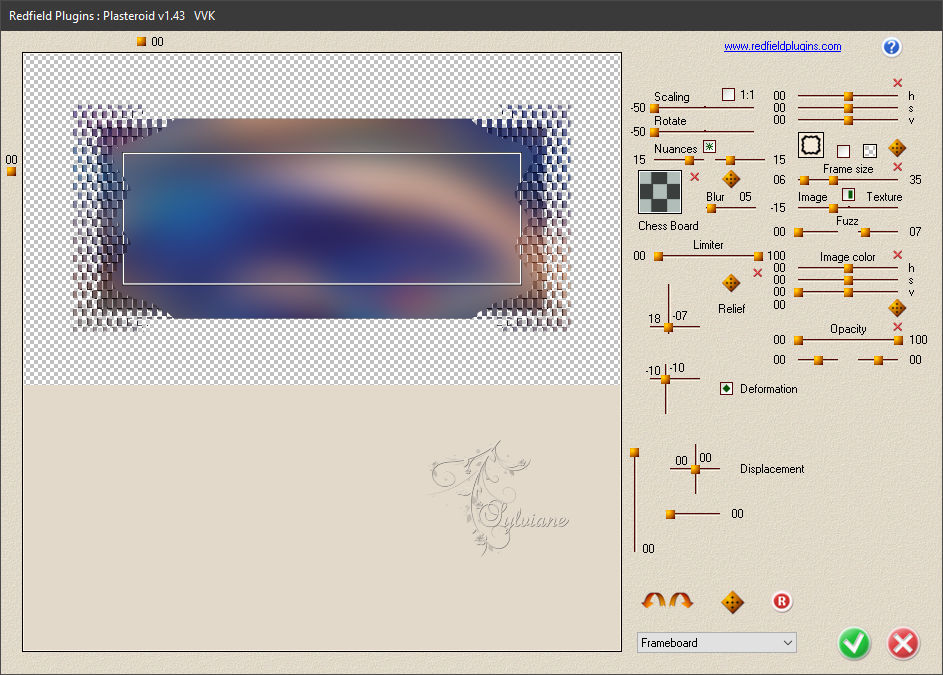Click the red R reset button
Image resolution: width=943 pixels, height=675 pixels.
pyautogui.click(x=782, y=601)
